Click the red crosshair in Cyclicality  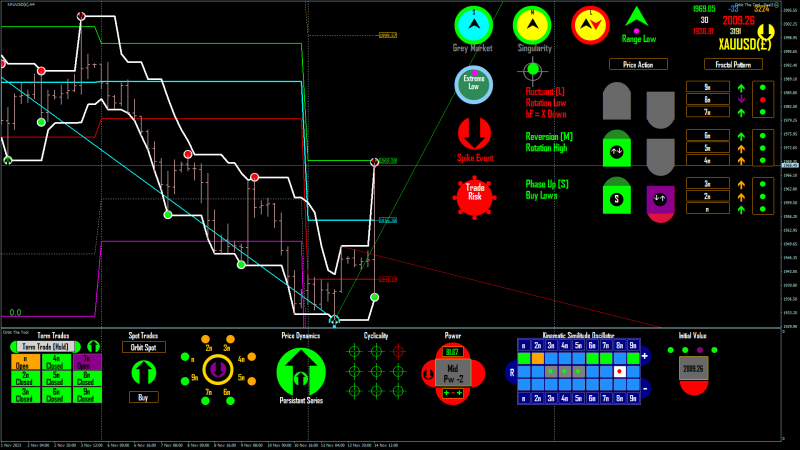(398, 352)
